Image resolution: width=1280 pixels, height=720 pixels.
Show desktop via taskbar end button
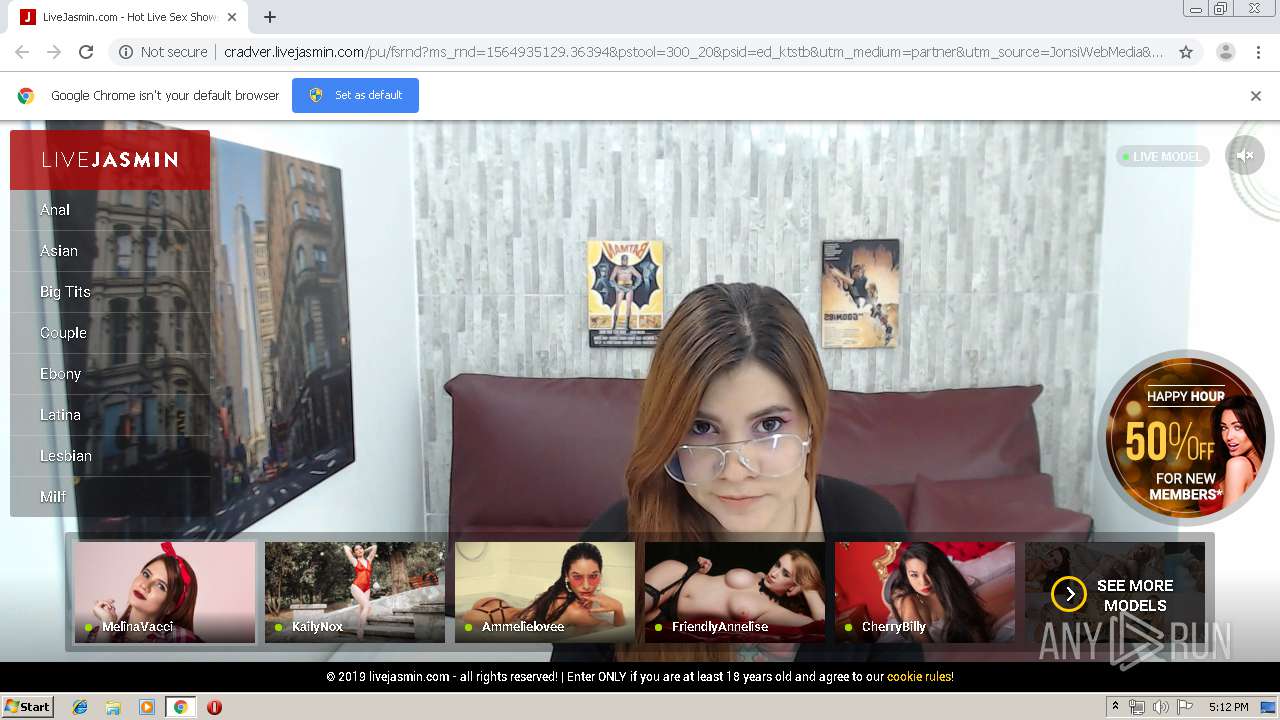coord(1268,707)
